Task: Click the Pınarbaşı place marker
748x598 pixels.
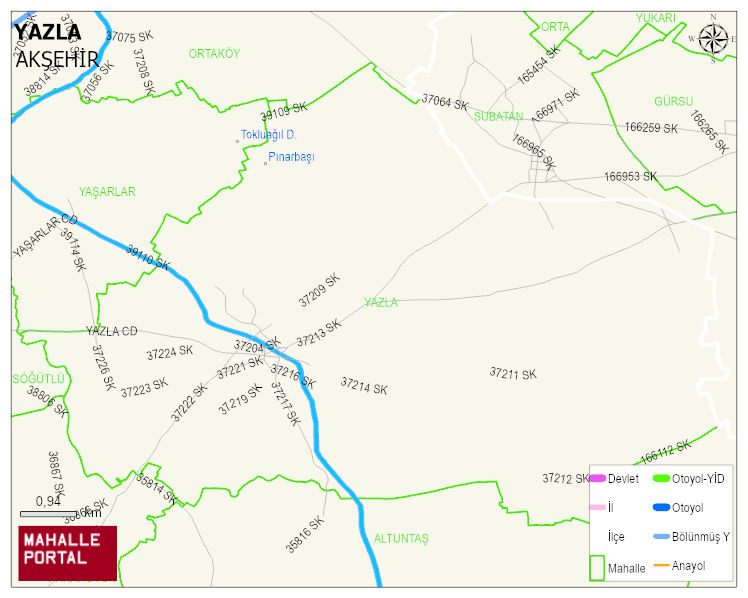Action: tap(266, 164)
